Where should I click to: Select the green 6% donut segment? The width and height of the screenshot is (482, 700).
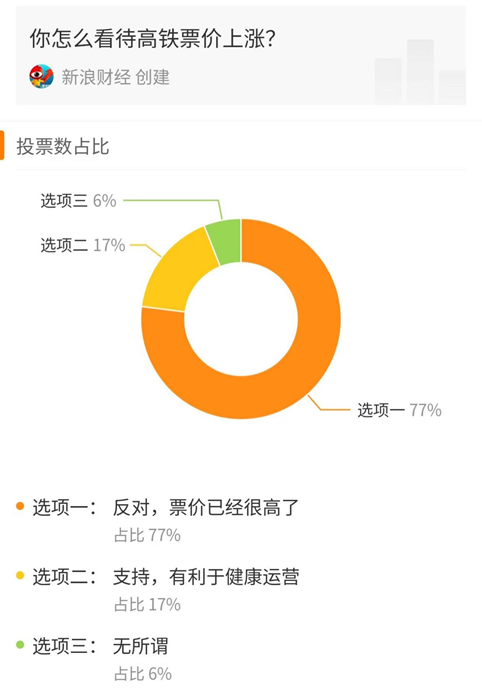[225, 241]
